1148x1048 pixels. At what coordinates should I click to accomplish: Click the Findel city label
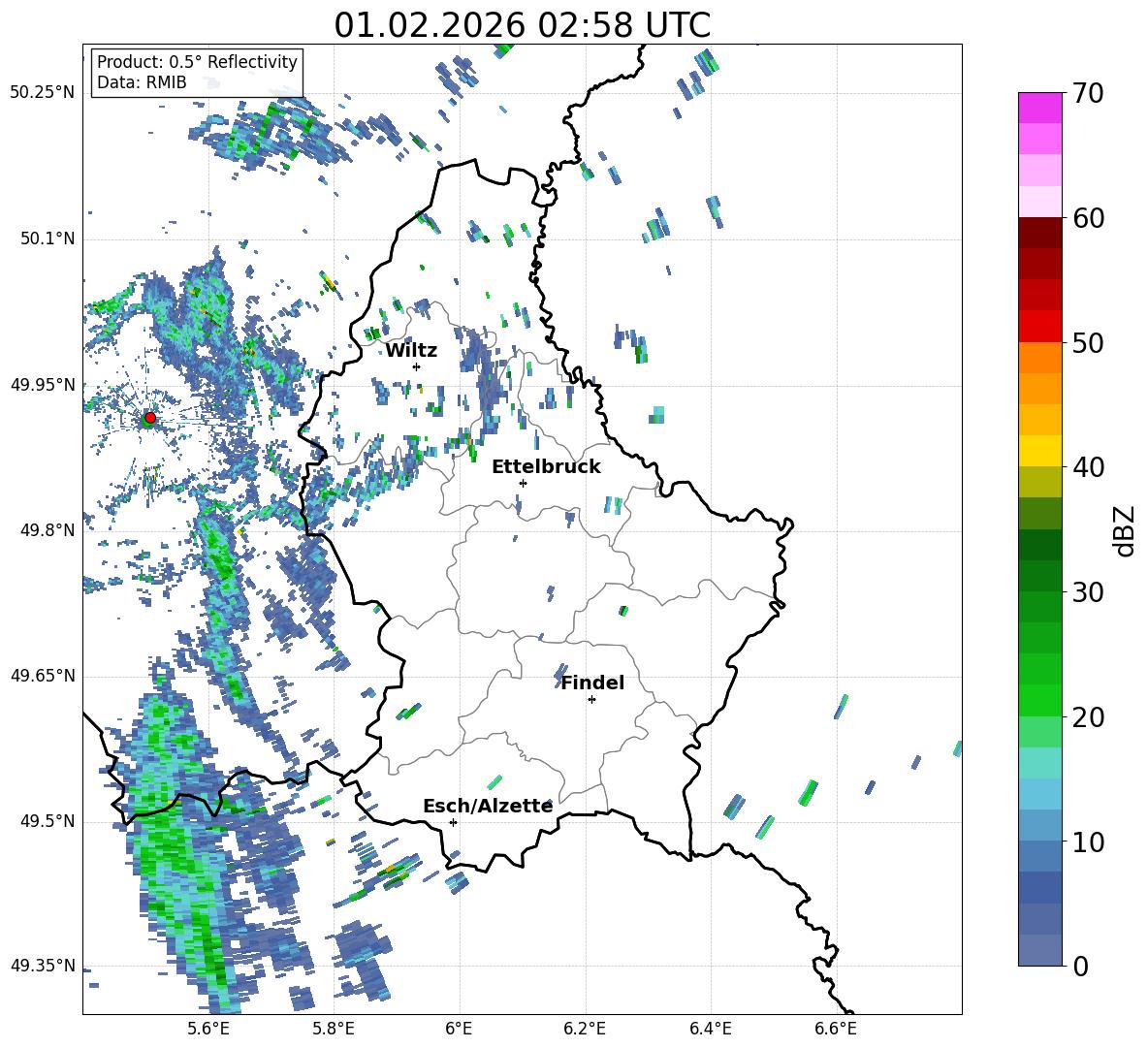click(x=592, y=683)
